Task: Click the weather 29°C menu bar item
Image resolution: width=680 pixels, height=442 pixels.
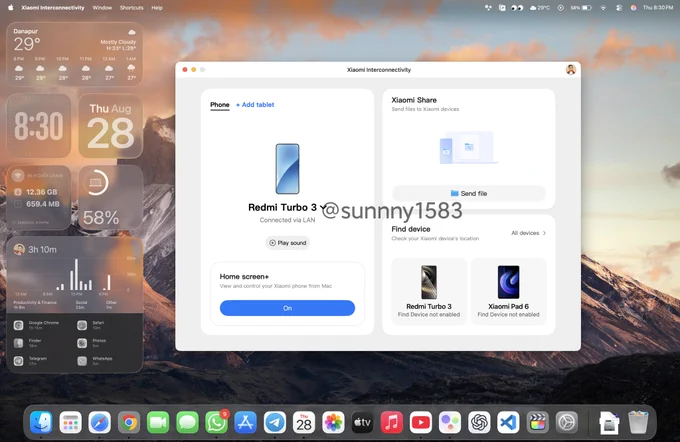Action: click(540, 8)
